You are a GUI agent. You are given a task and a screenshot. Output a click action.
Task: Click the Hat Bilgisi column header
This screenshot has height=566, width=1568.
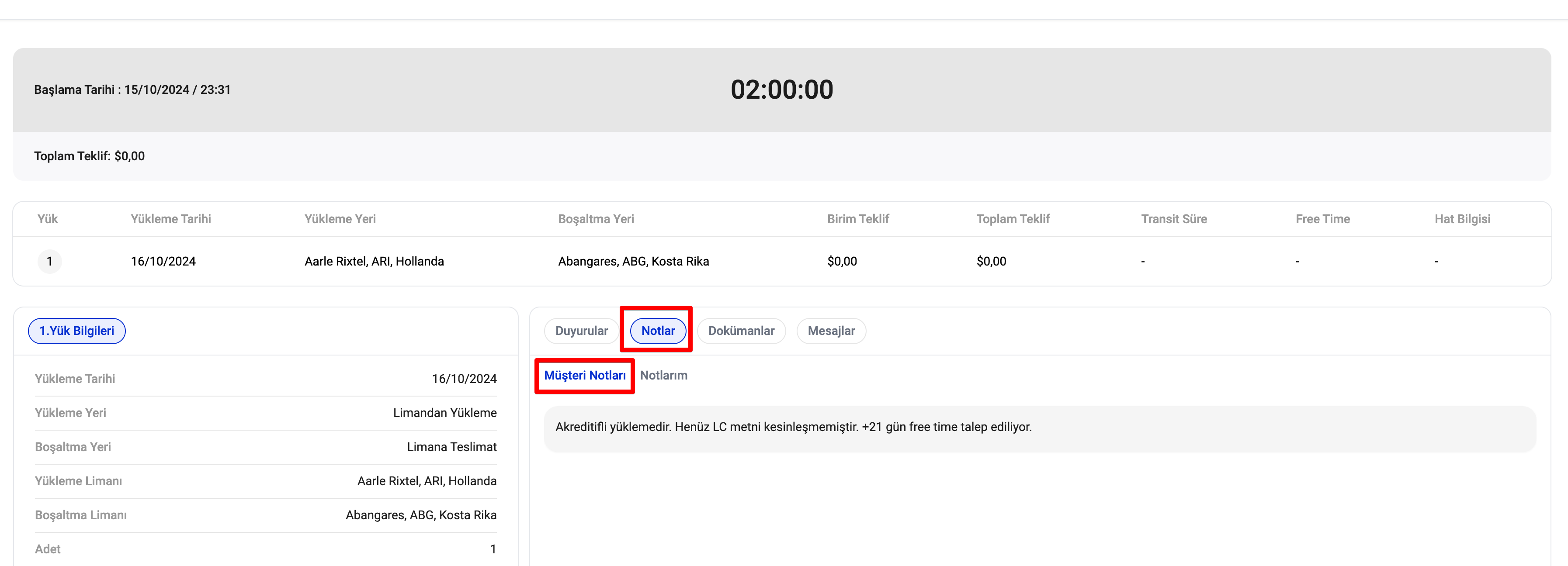click(1461, 219)
